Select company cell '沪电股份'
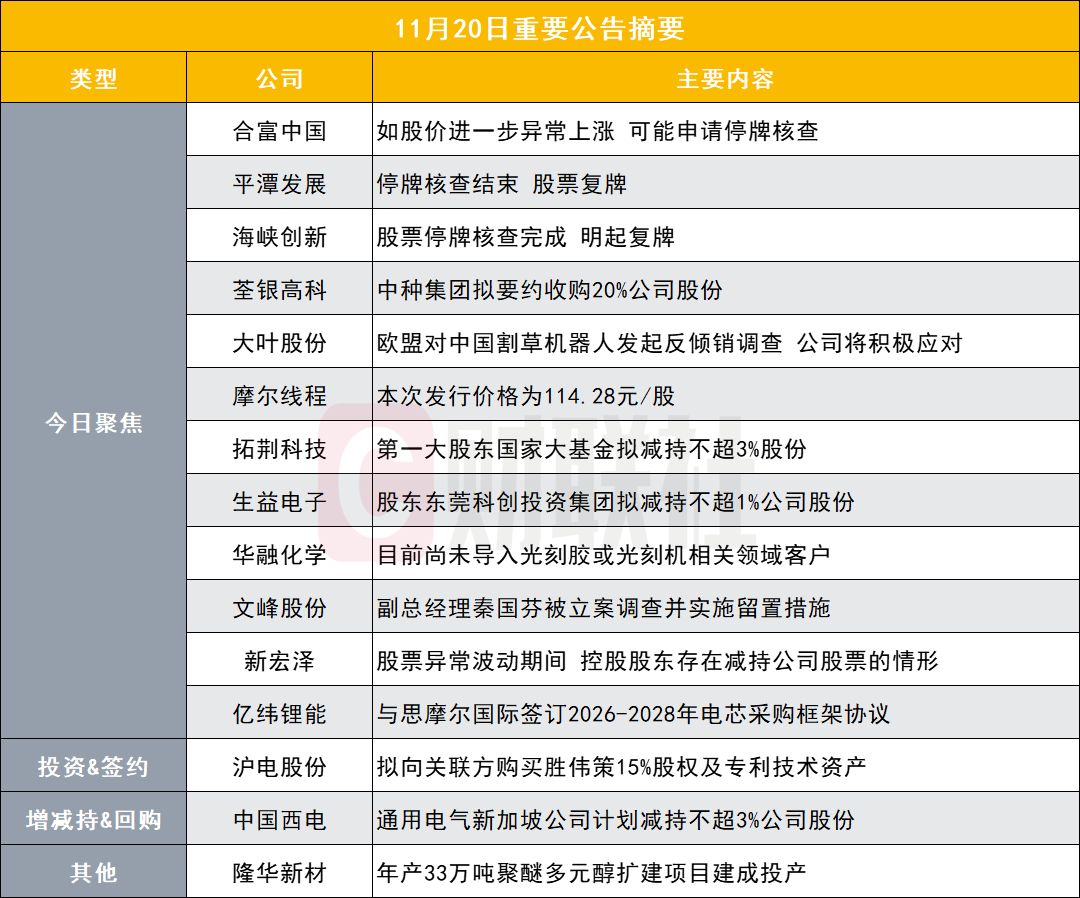This screenshot has width=1080, height=898. [280, 766]
